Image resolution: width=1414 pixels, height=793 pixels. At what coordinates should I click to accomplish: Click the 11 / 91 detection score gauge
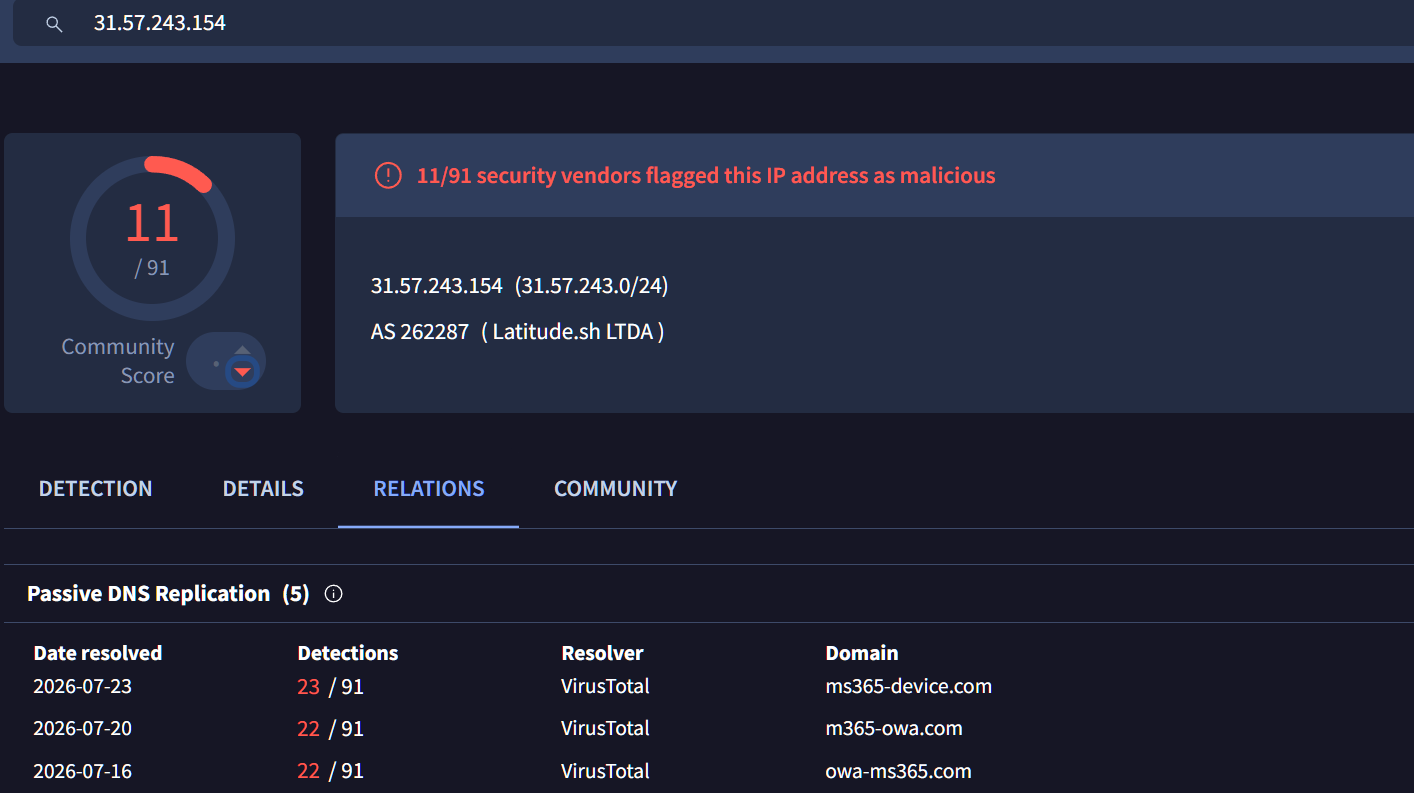(152, 239)
